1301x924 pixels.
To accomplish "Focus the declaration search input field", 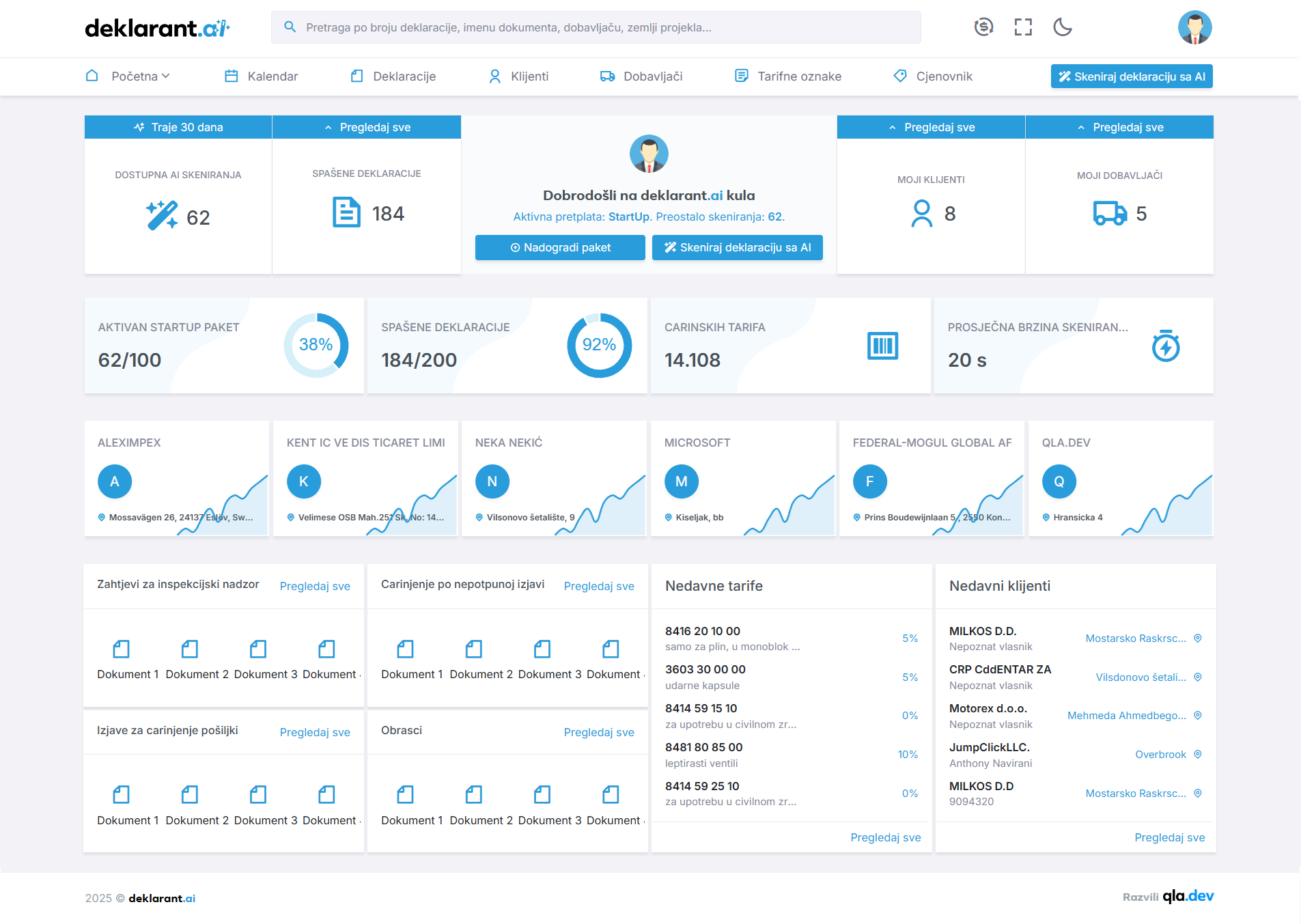I will 596,28.
